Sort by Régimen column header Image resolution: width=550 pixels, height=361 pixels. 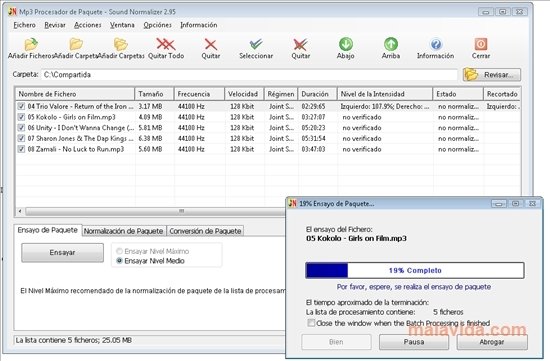tap(281, 94)
